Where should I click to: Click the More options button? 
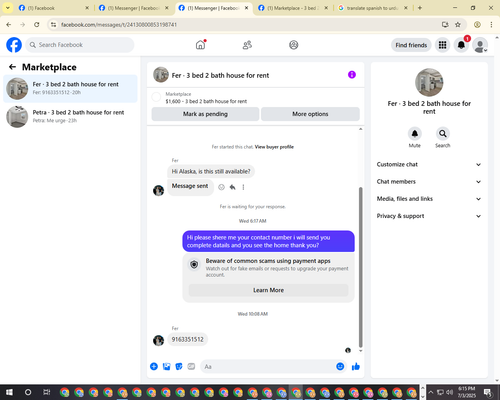310,114
